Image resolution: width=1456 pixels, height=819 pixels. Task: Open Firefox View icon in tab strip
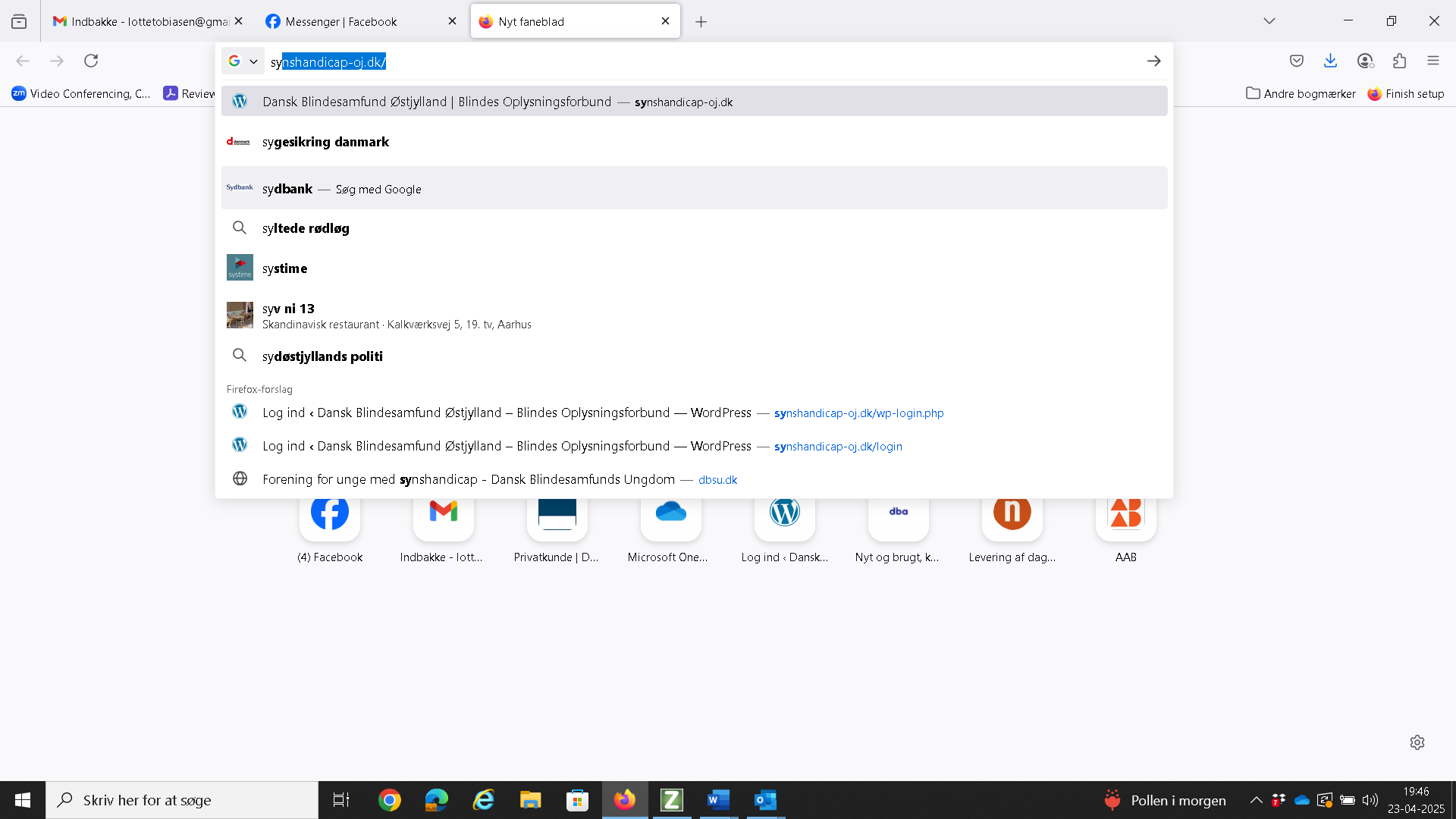point(19,21)
